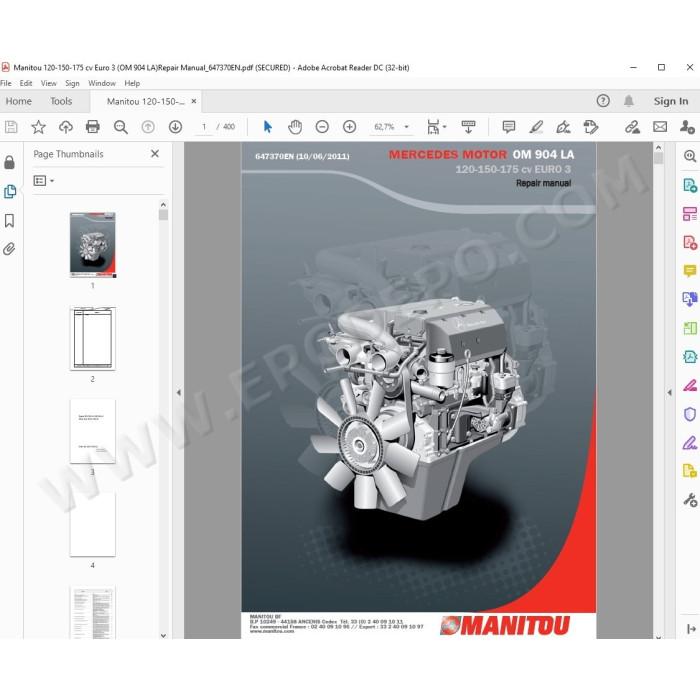The height and width of the screenshot is (700, 700).
Task: Switch to the Tools tab
Action: point(61,101)
